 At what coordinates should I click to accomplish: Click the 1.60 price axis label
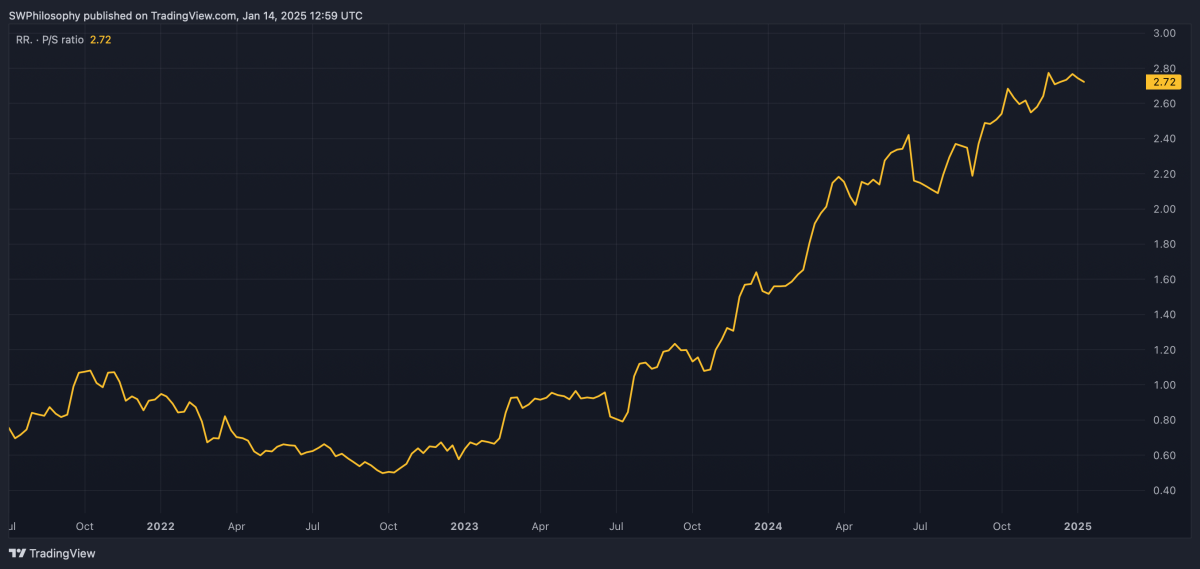[1163, 280]
